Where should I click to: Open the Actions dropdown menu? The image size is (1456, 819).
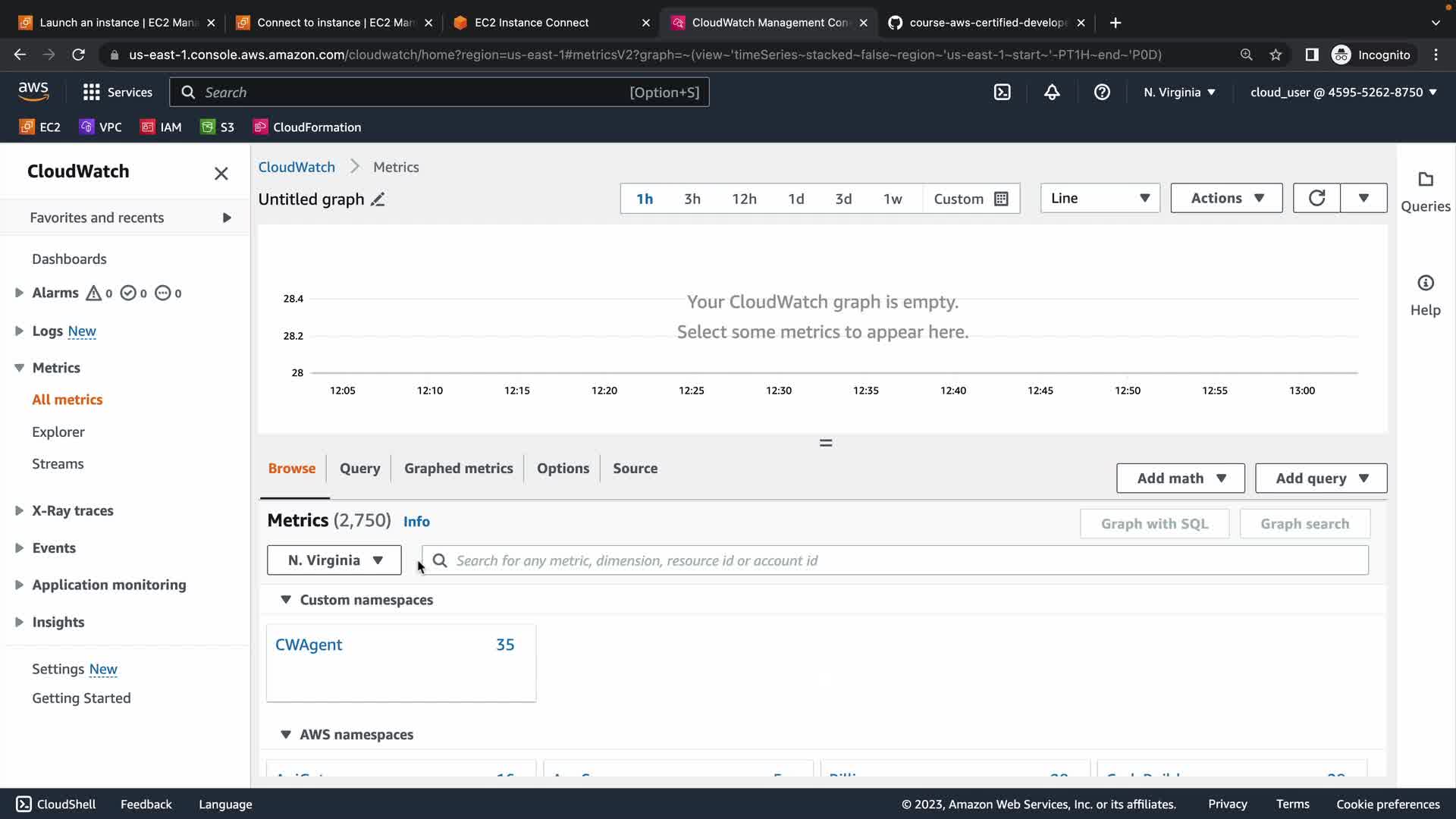pyautogui.click(x=1226, y=198)
